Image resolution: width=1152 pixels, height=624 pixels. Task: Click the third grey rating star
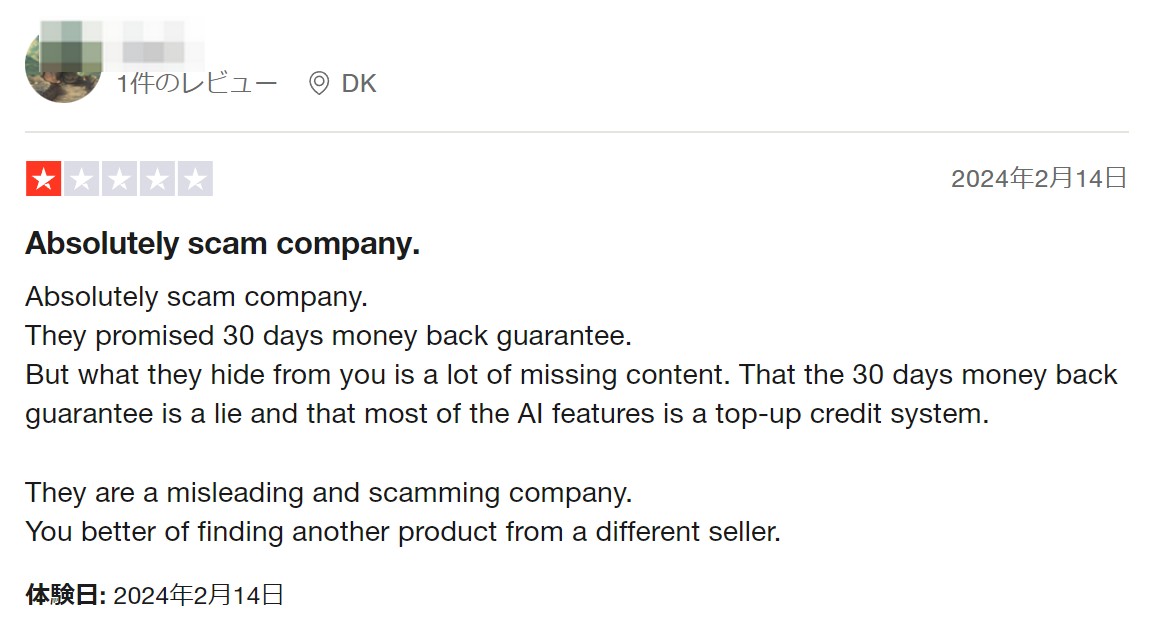coord(119,179)
